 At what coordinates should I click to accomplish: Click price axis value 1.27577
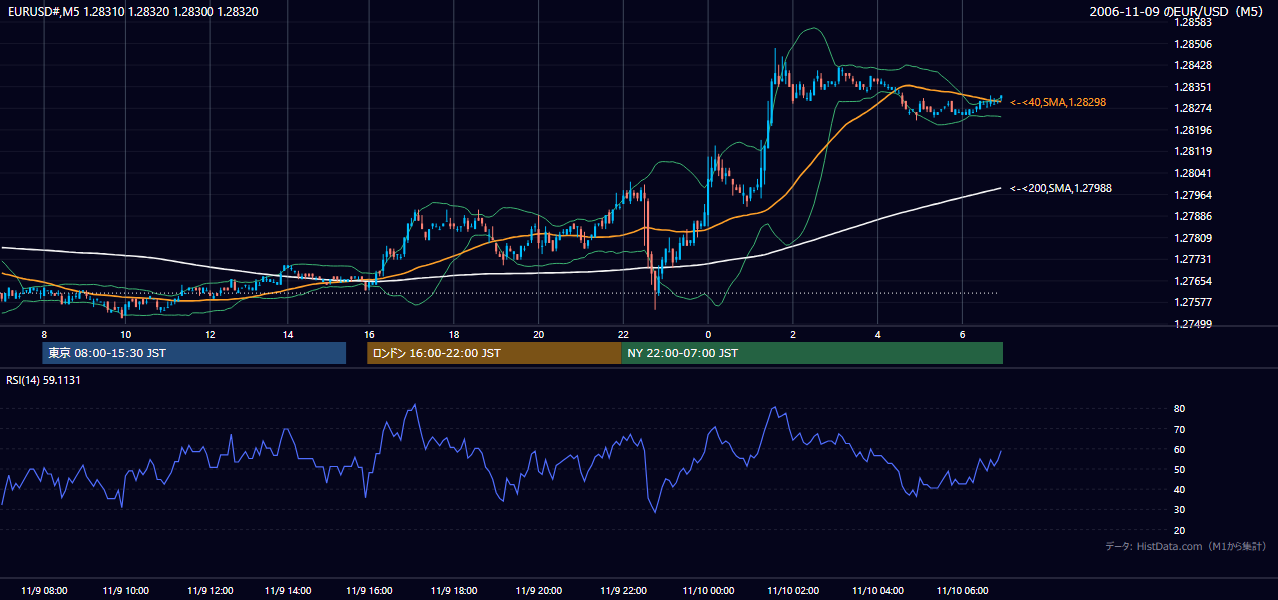(1192, 302)
